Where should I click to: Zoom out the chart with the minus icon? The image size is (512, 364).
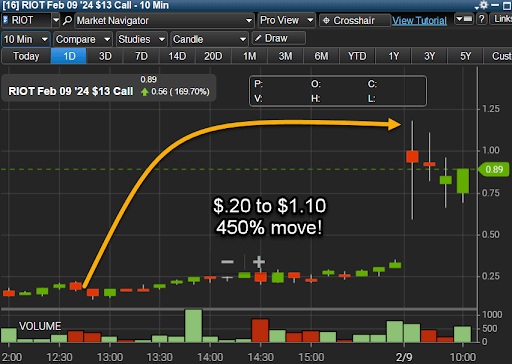pos(227,262)
